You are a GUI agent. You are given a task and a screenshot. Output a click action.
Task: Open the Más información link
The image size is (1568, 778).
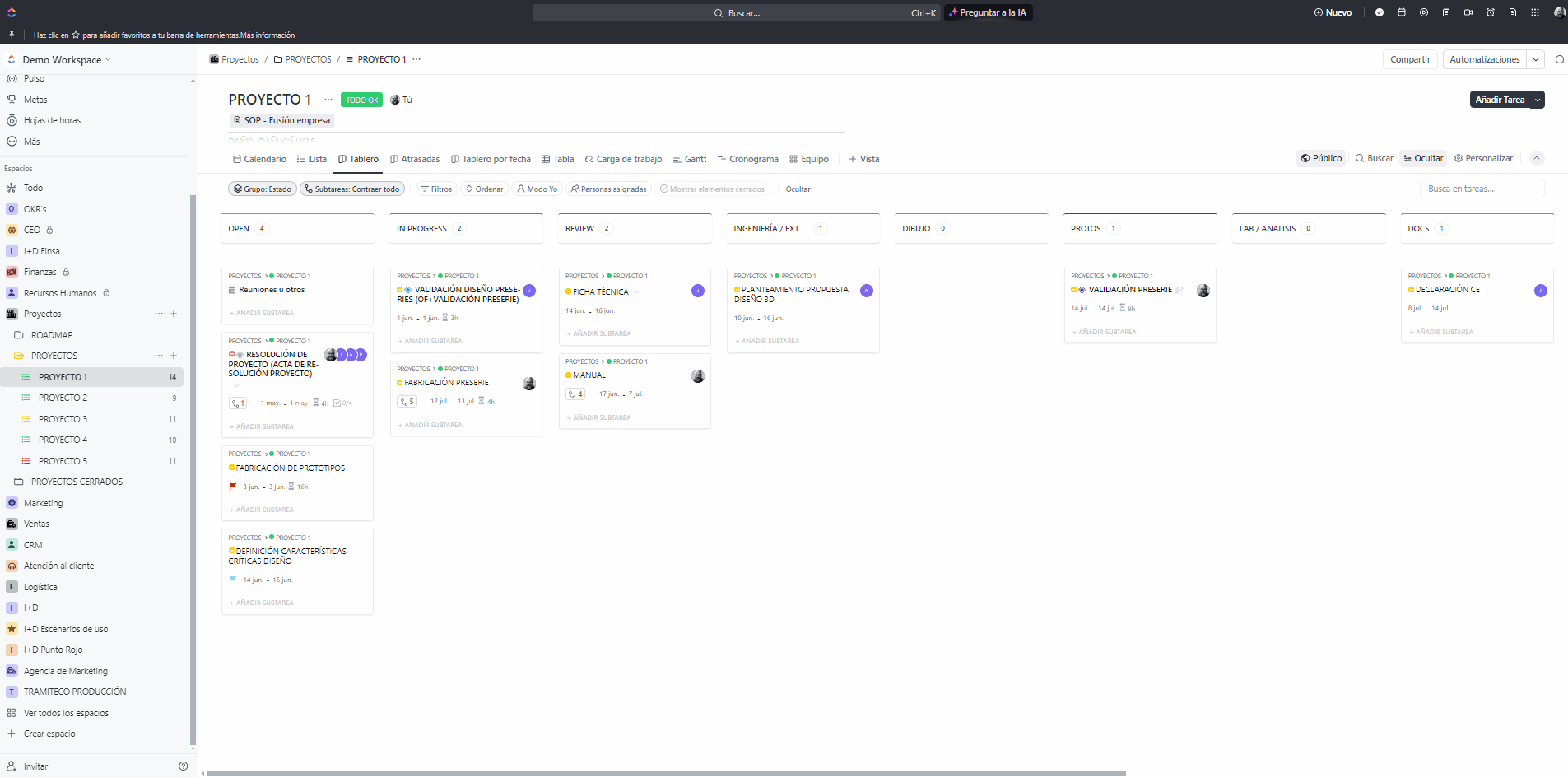pyautogui.click(x=268, y=35)
